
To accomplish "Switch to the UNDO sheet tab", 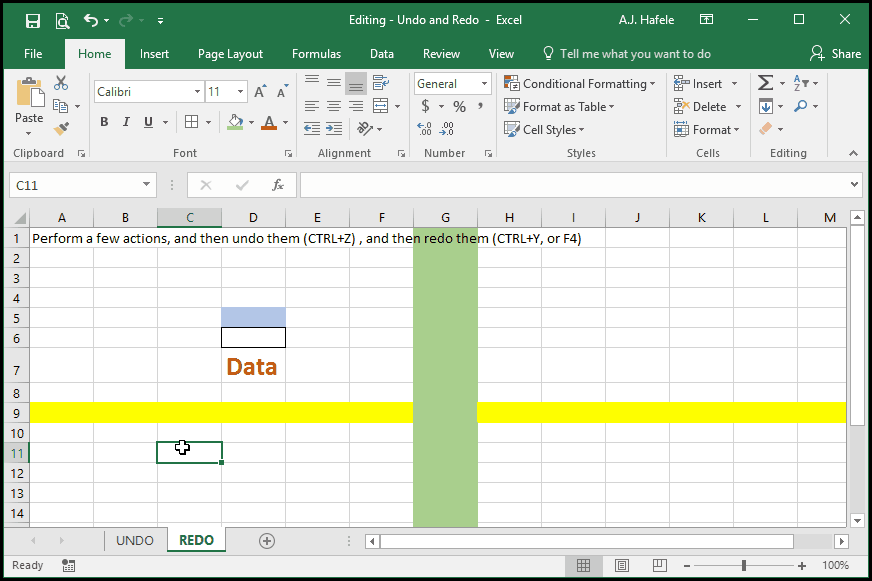I will [135, 540].
